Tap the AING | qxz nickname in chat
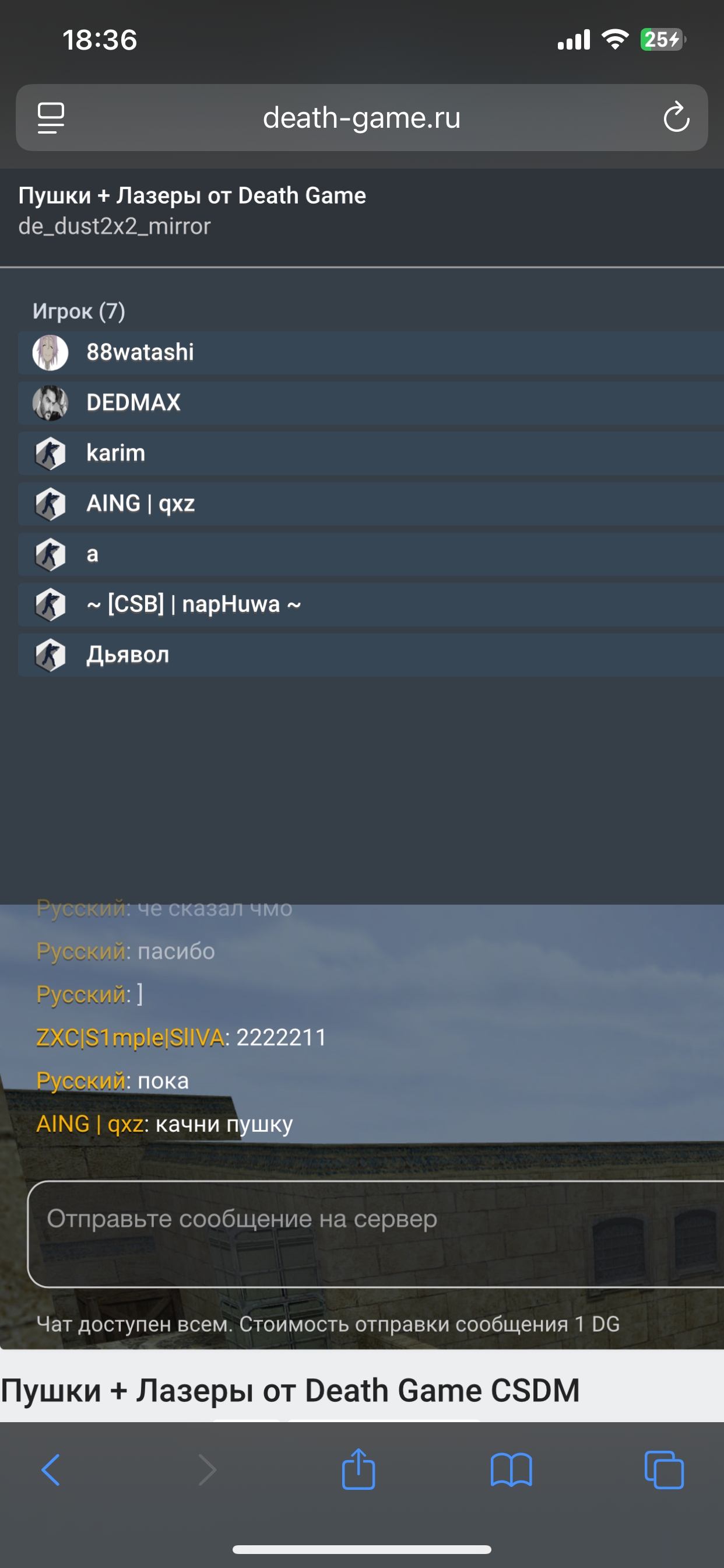 [x=90, y=1123]
